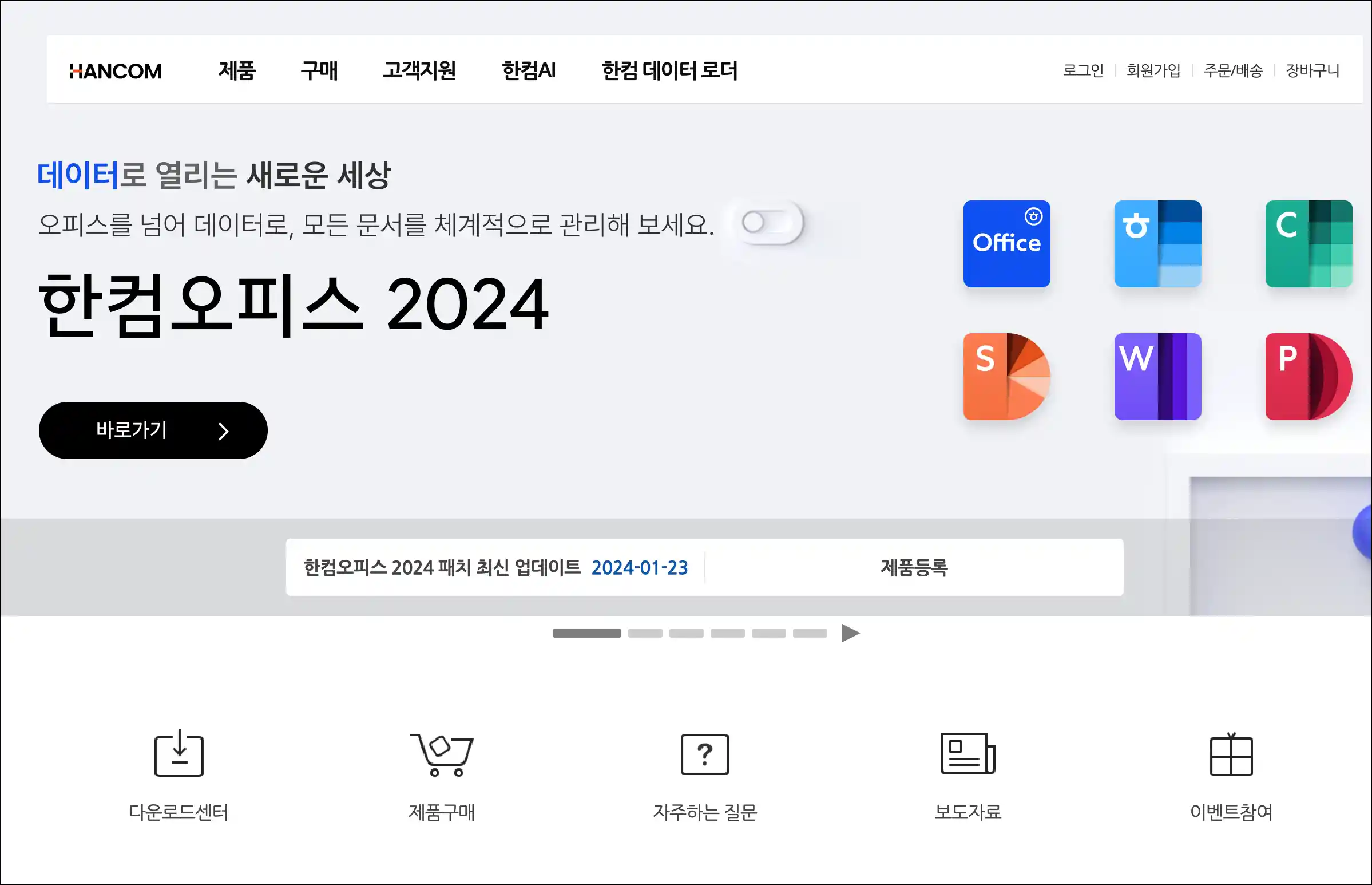Open the 제품 menu
Screen dimensions: 1372x885
(x=237, y=70)
